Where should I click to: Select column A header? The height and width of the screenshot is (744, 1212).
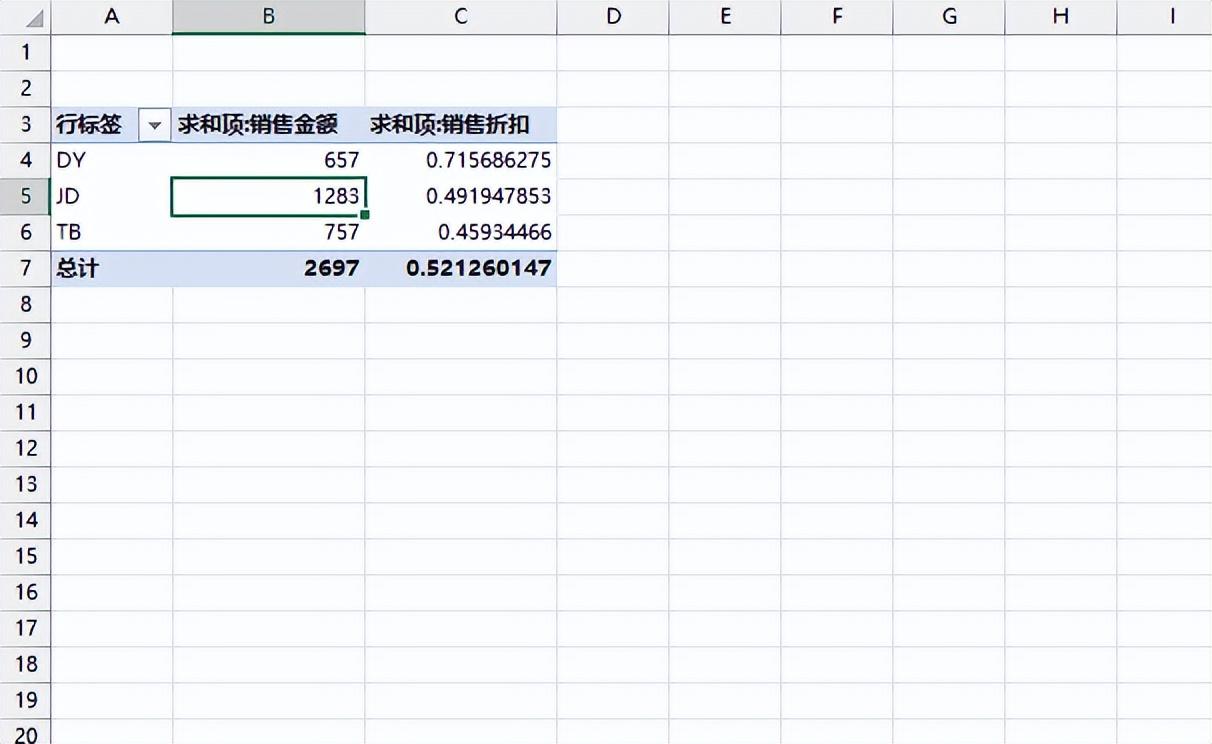click(111, 17)
